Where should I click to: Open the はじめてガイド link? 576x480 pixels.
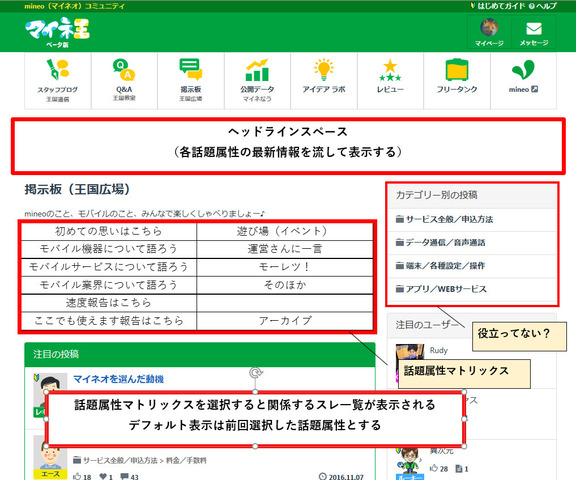[498, 6]
